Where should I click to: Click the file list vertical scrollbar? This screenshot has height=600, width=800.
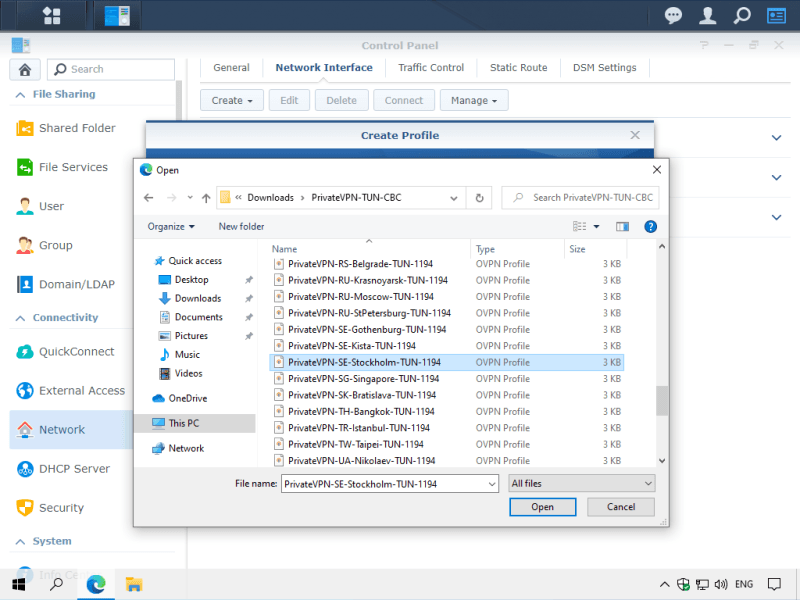coord(661,400)
